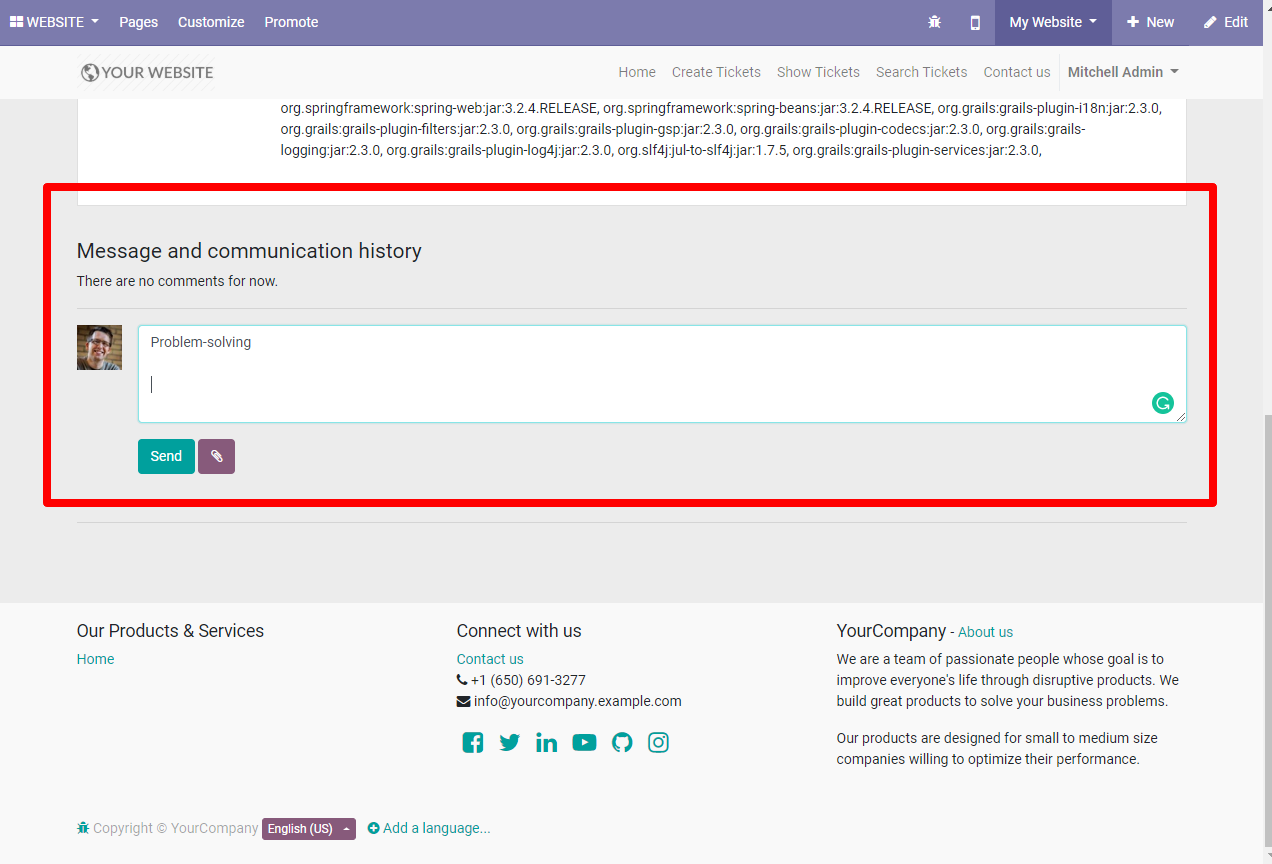Image resolution: width=1272 pixels, height=864 pixels.
Task: Open the Facebook social icon
Action: tap(473, 742)
